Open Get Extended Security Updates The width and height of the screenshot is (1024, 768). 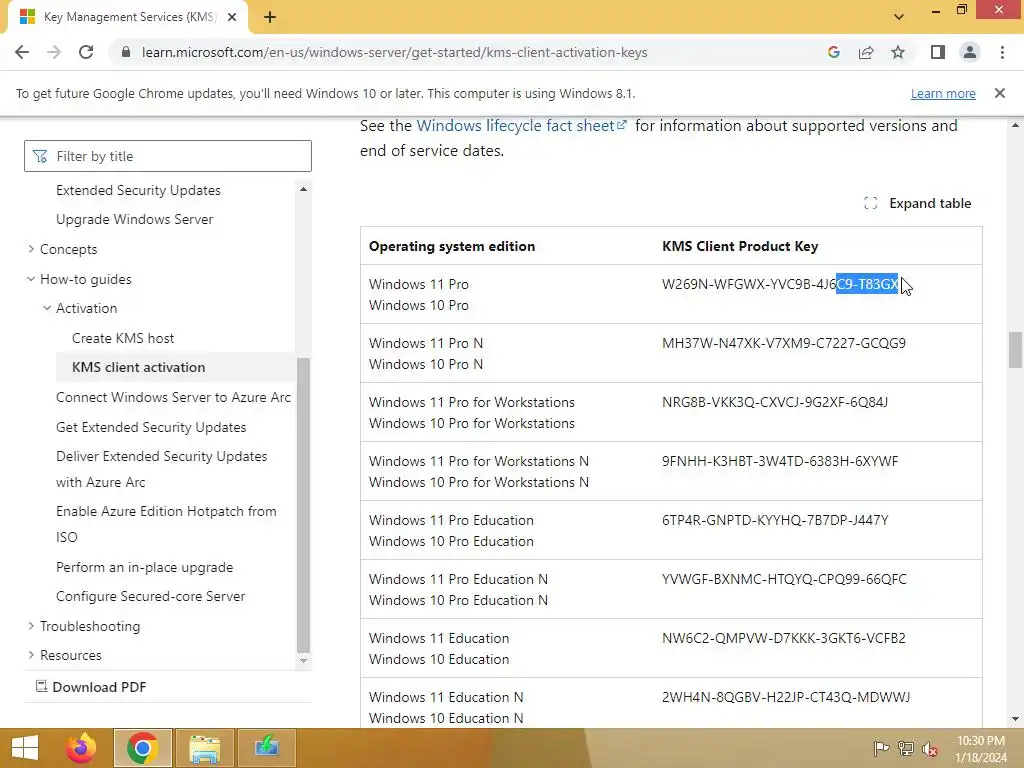click(151, 427)
